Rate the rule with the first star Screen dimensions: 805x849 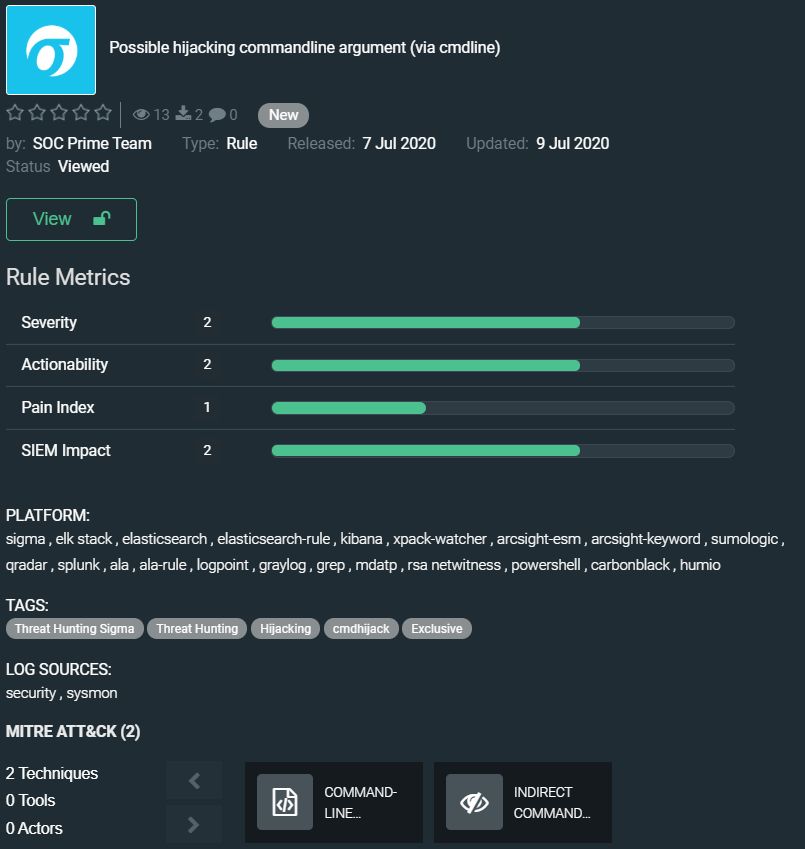click(x=15, y=114)
